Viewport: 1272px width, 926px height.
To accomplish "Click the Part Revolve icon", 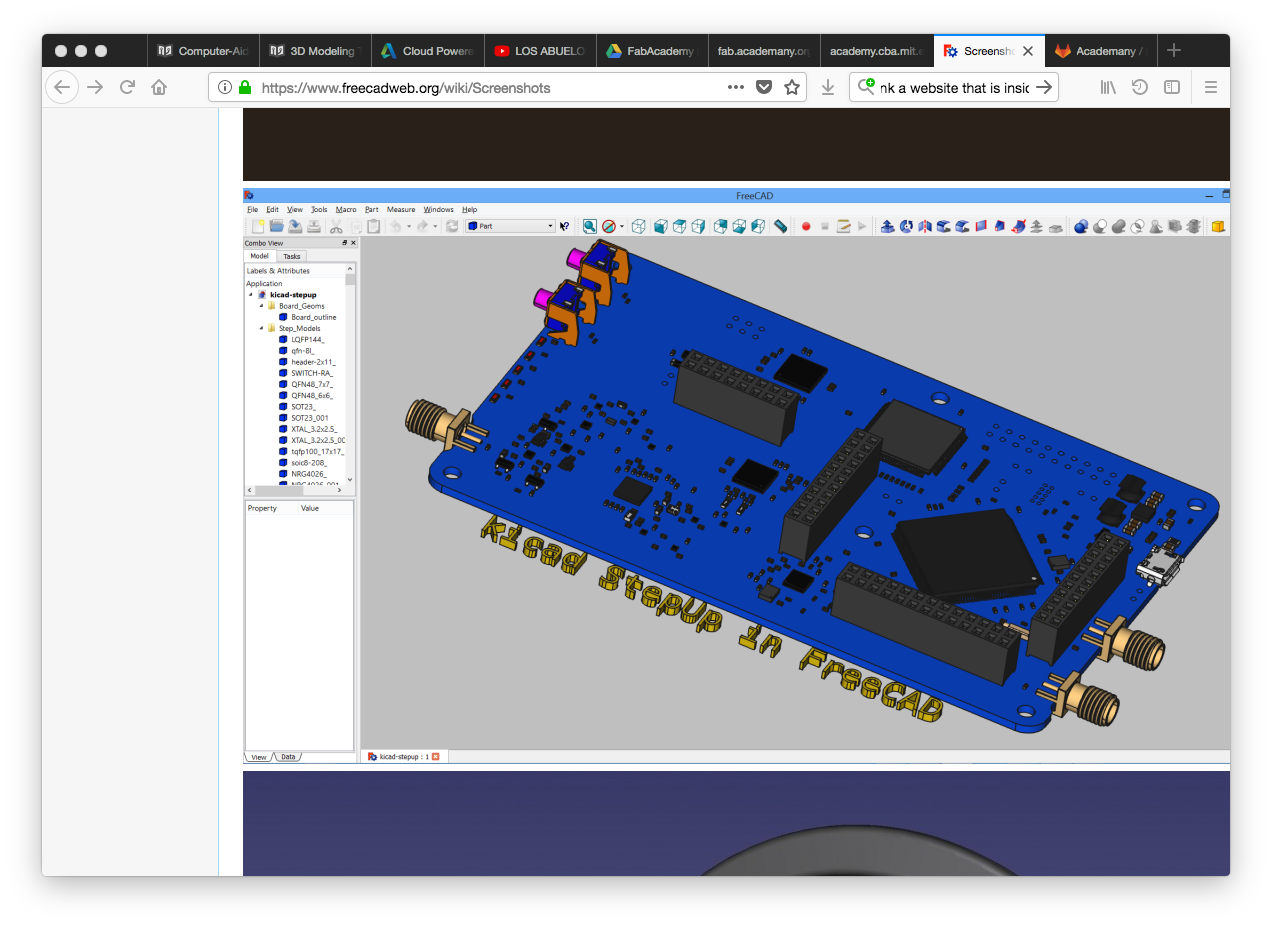I will (906, 227).
